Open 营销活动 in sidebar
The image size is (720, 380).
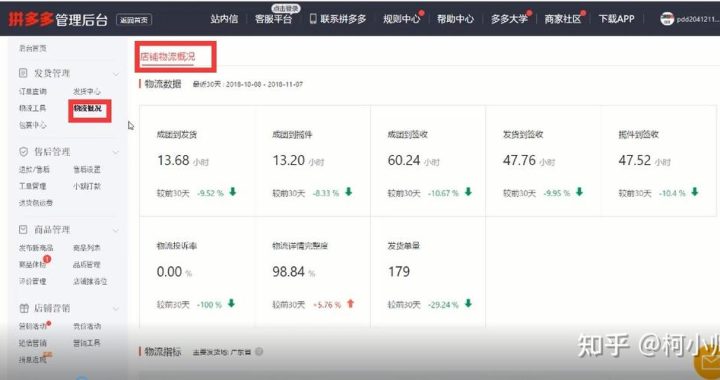[x=33, y=326]
